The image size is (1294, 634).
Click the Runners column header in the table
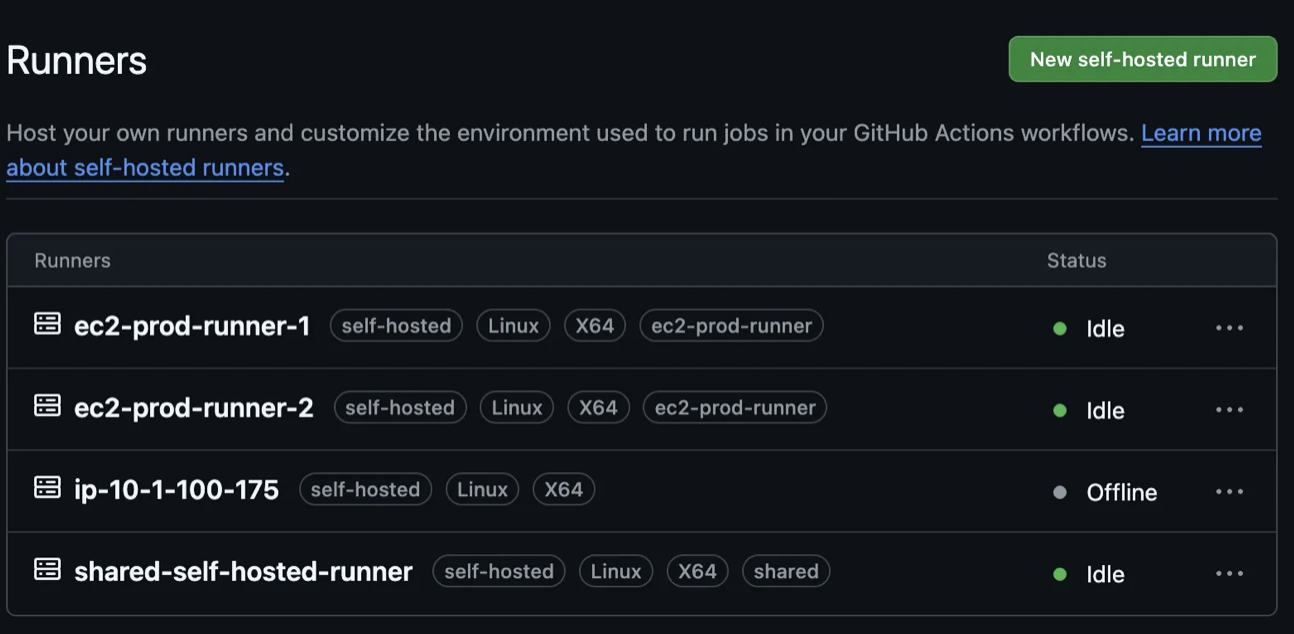tap(72, 260)
